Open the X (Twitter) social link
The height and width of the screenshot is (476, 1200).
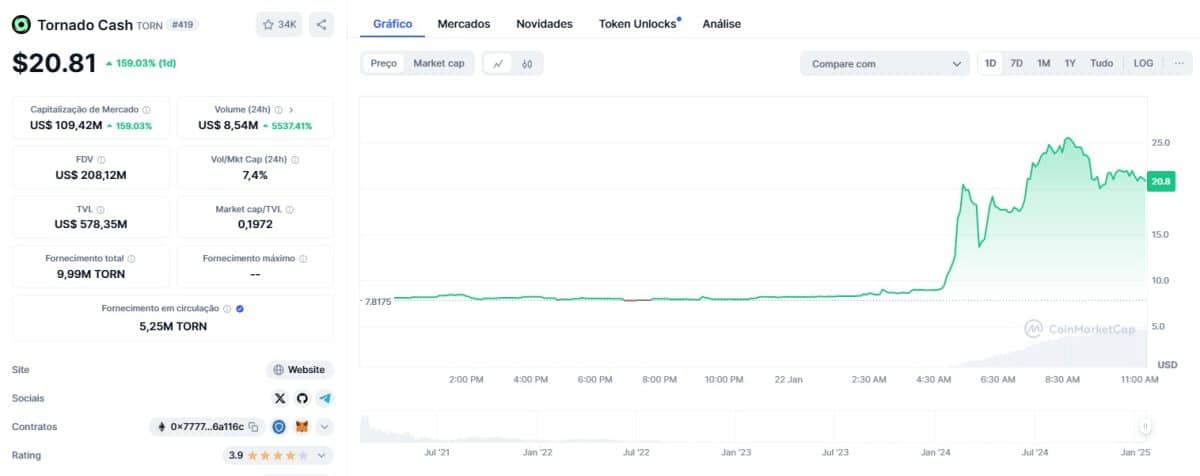(280, 398)
